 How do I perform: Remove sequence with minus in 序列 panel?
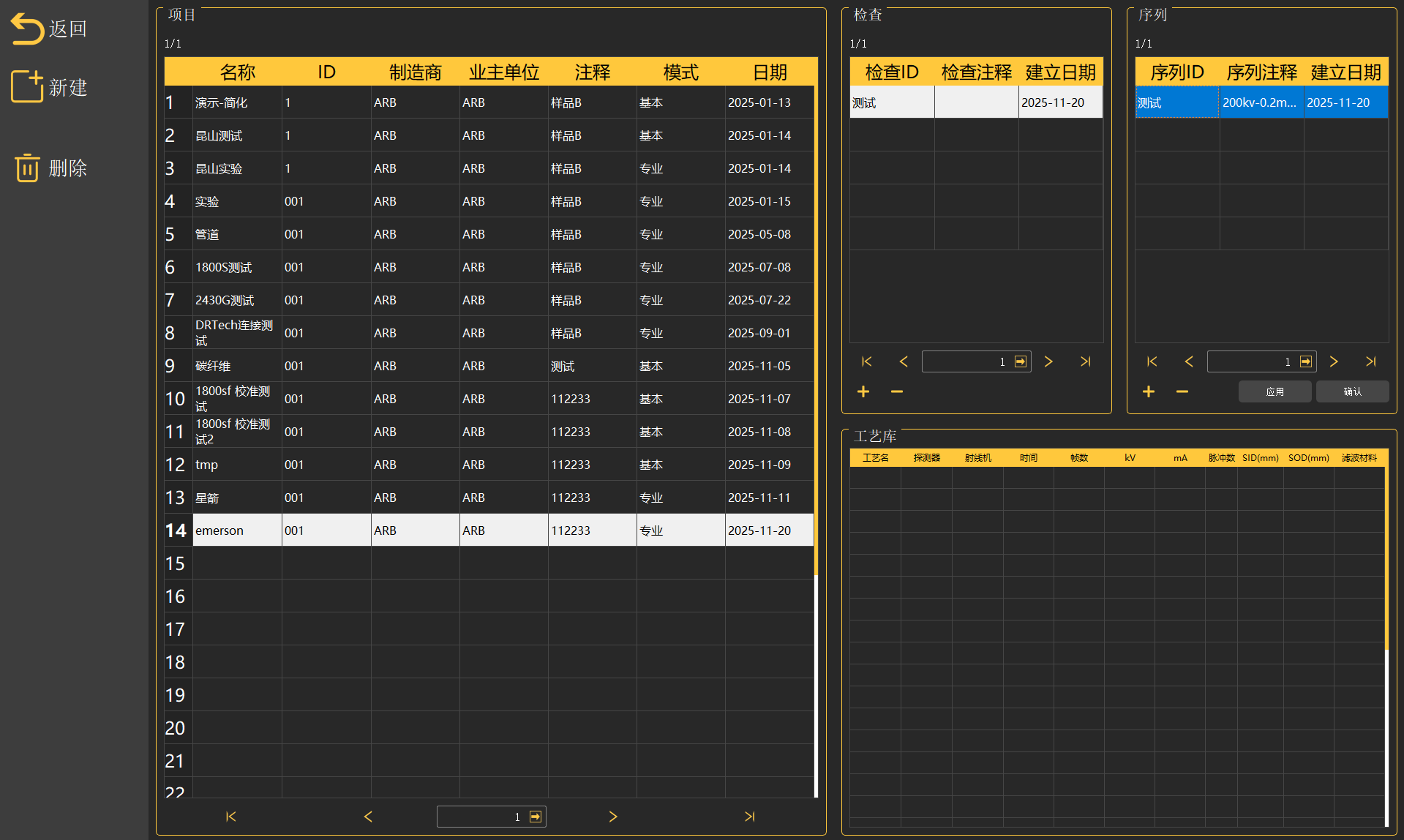pos(1182,392)
